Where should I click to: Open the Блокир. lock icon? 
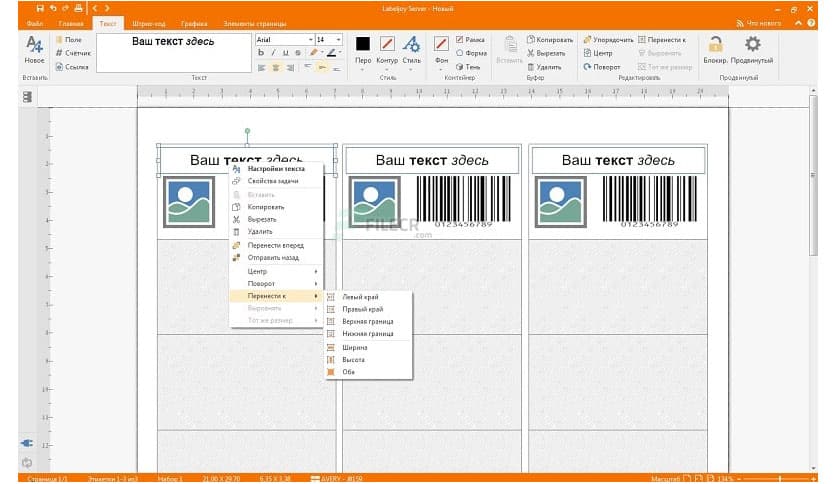(x=715, y=44)
